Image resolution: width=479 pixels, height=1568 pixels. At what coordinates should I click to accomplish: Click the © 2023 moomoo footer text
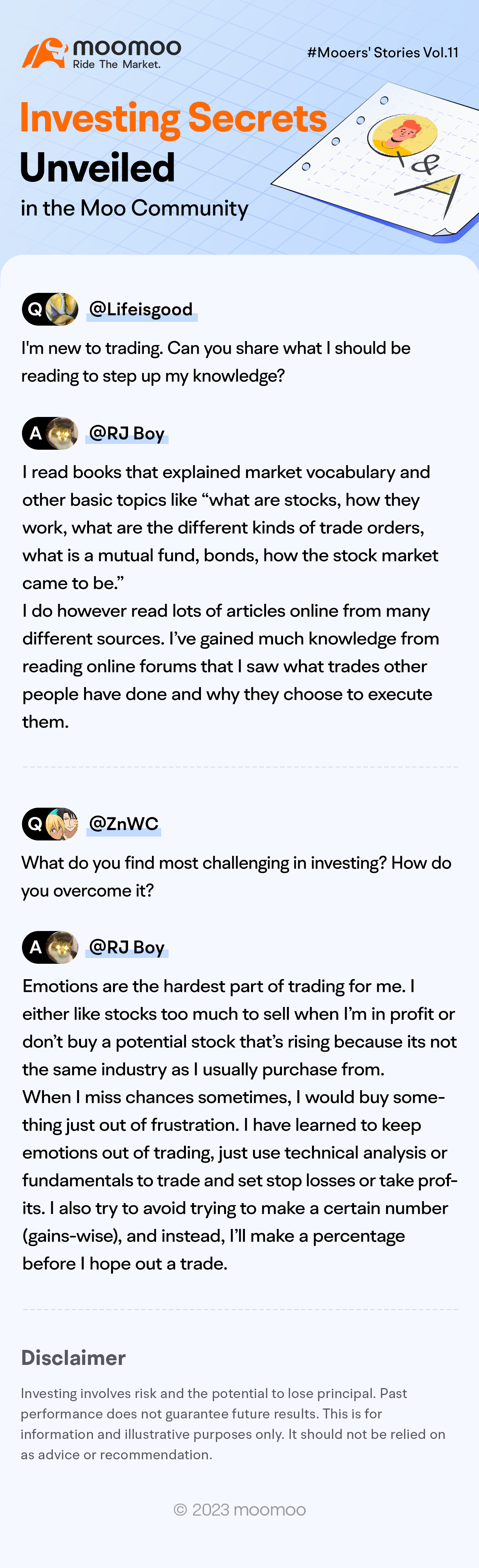(239, 1509)
